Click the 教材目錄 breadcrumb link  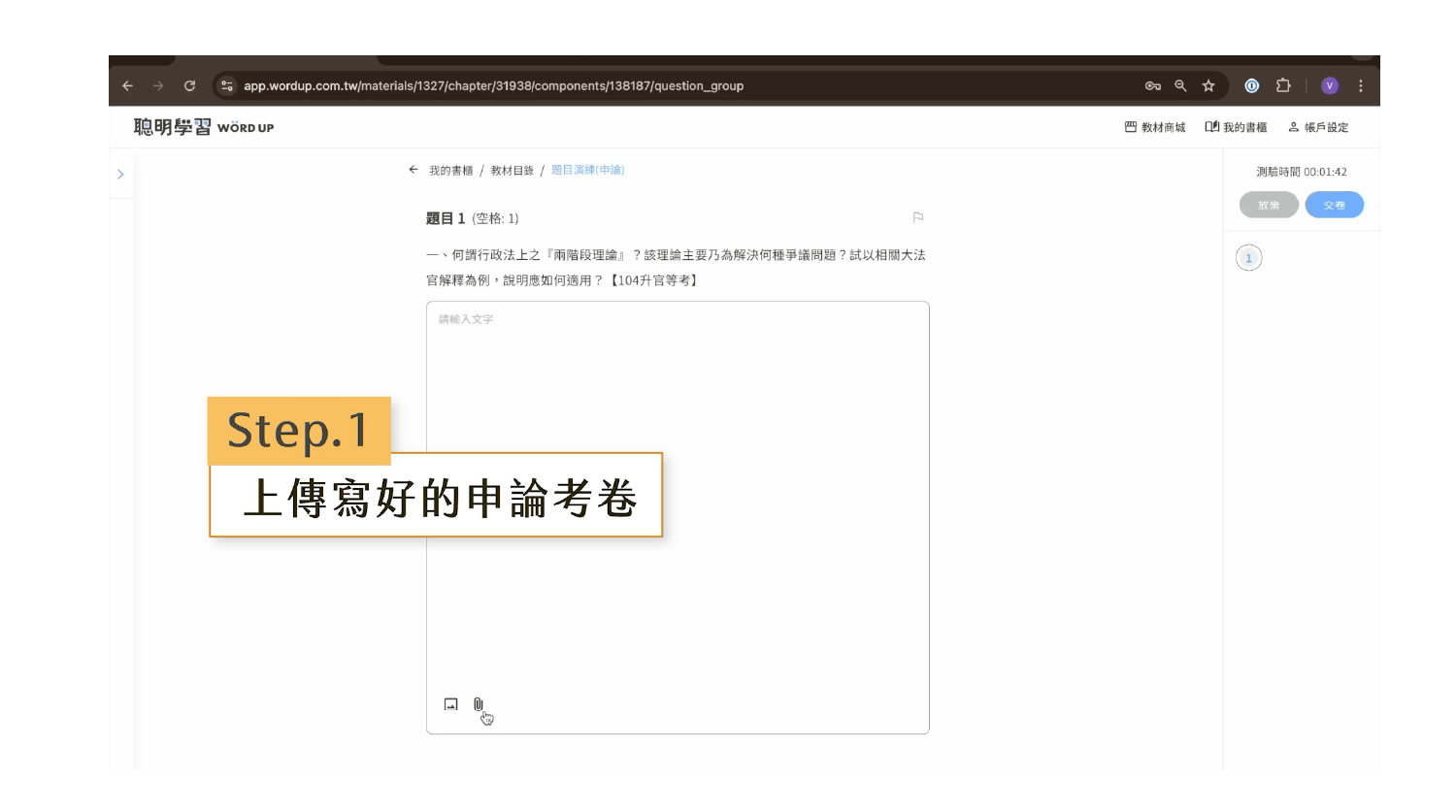coord(513,171)
